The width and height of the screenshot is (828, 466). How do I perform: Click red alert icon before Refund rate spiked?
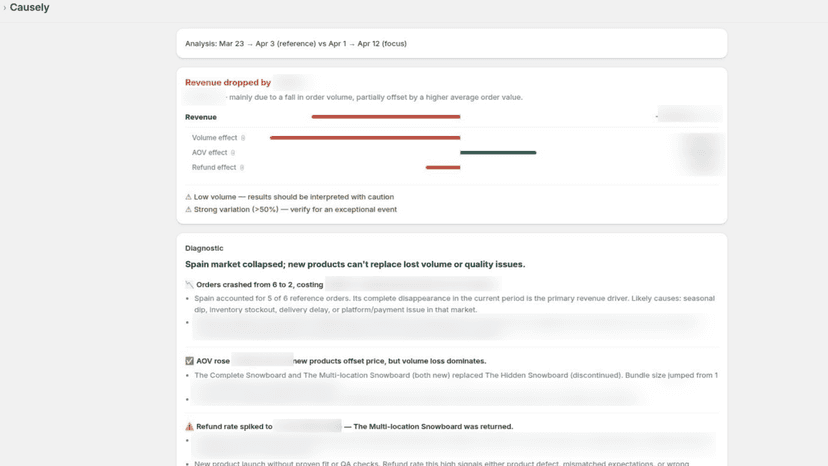tap(189, 426)
